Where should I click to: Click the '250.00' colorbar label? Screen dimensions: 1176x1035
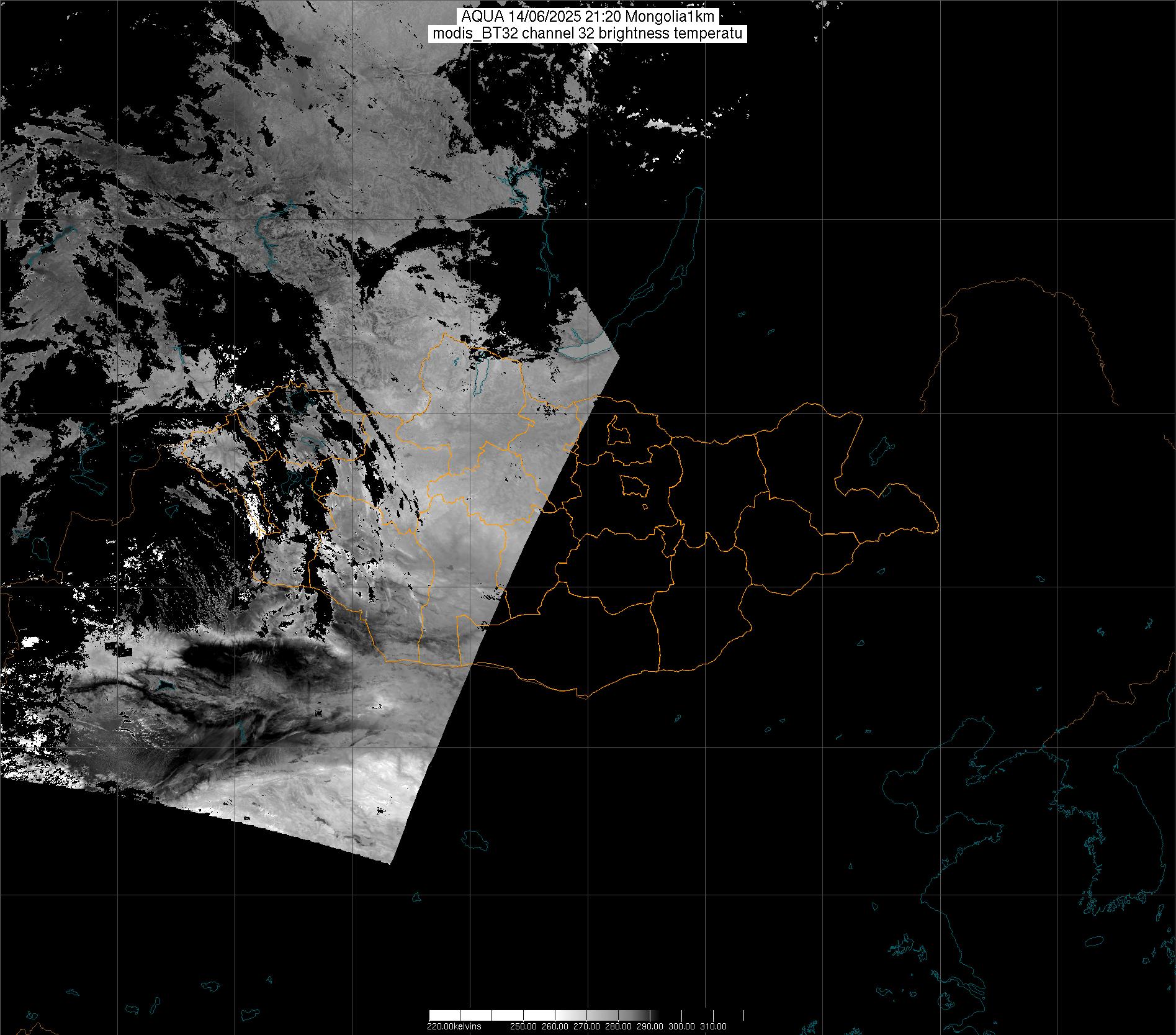(523, 1026)
